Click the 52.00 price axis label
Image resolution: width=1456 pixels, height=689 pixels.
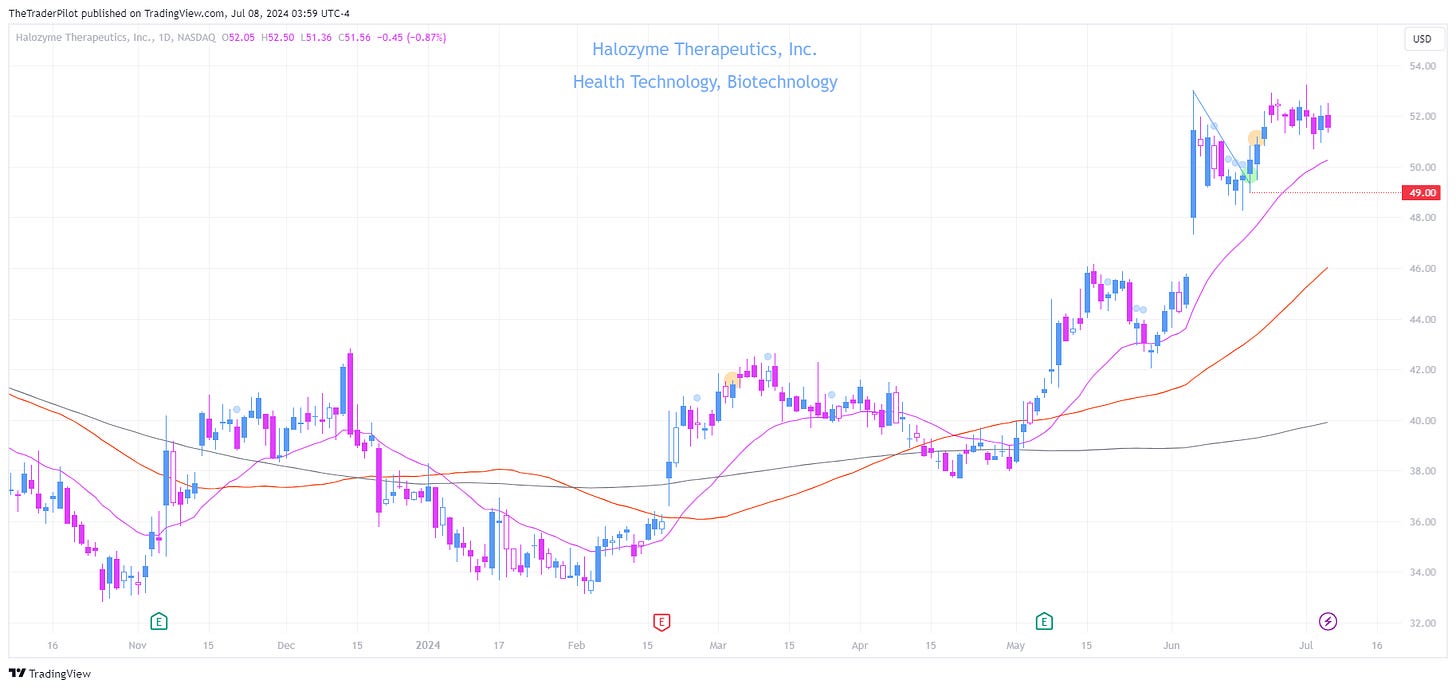pyautogui.click(x=1423, y=116)
